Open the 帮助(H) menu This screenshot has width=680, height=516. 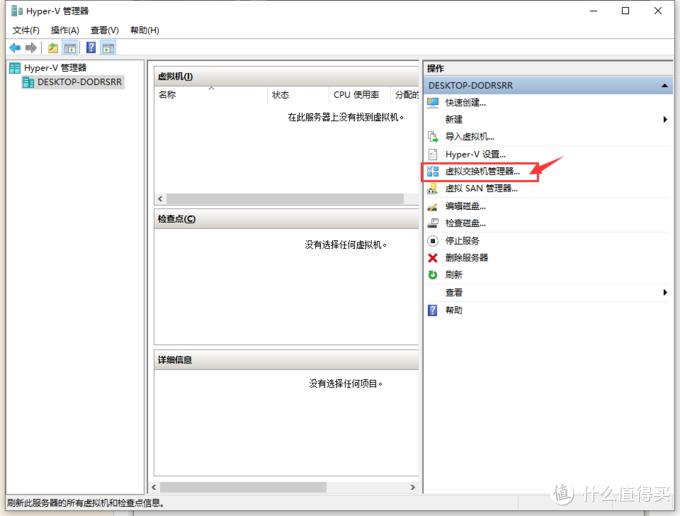pyautogui.click(x=145, y=30)
